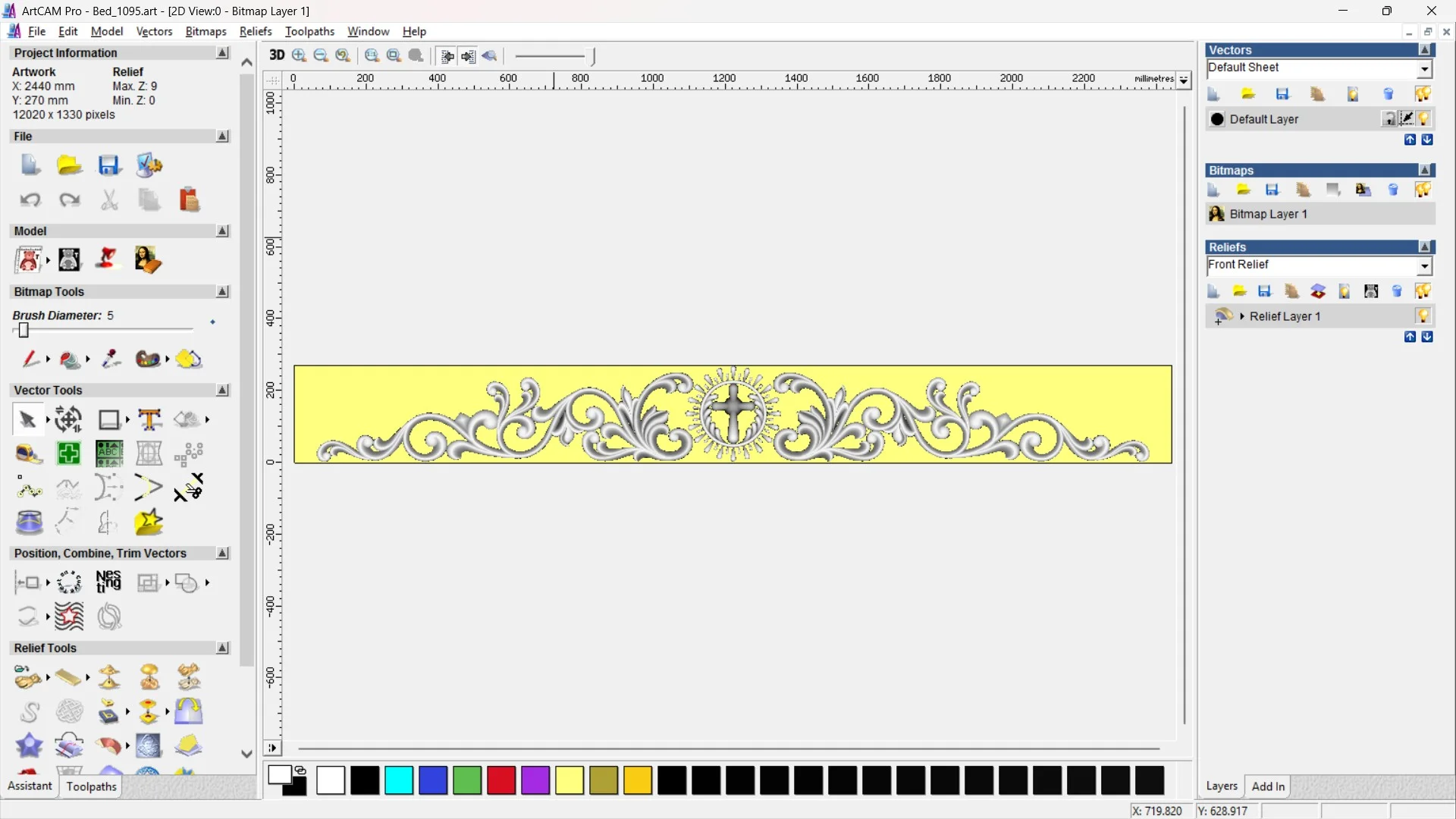Viewport: 1456px width, 819px height.
Task: Collapse the Bitmap Tools panel header
Action: (222, 292)
